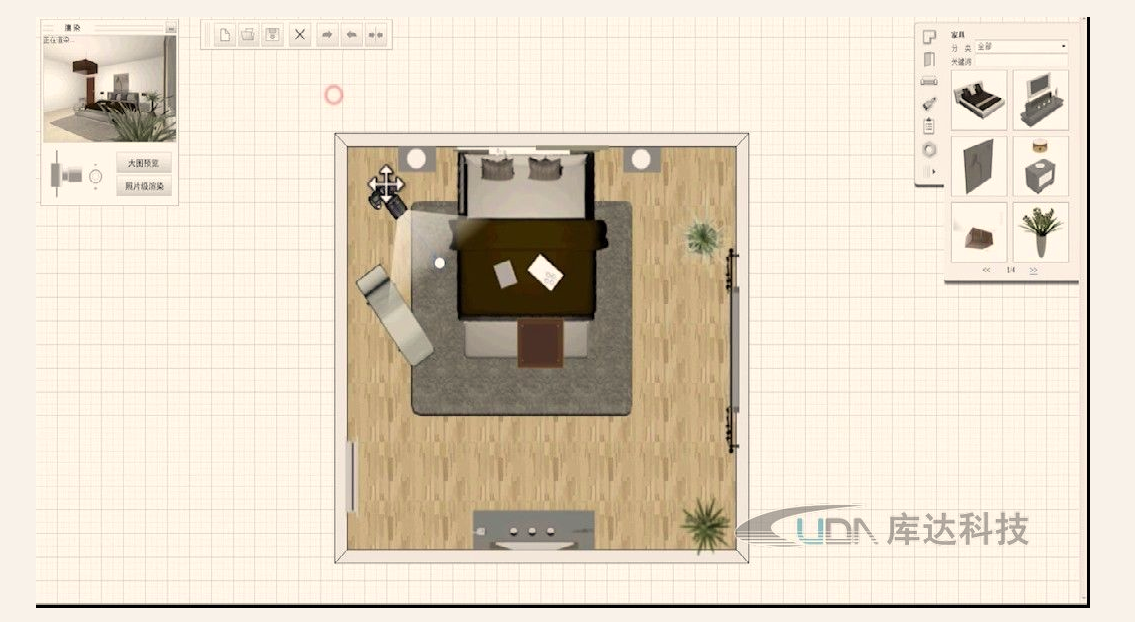This screenshot has height=622, width=1135.
Task: Select the camera move handle in floor plan
Action: pos(385,182)
